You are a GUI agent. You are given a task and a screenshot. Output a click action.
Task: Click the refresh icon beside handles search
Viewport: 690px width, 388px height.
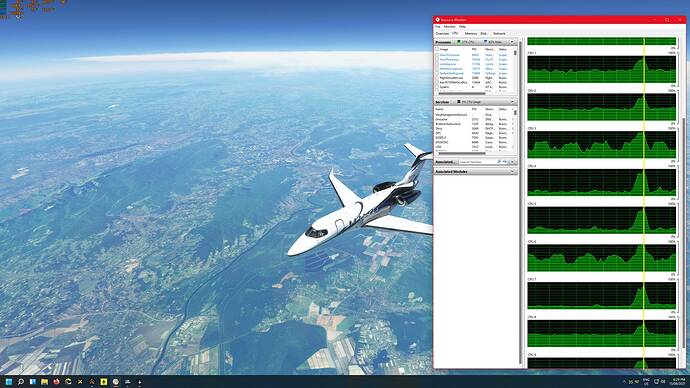point(505,162)
